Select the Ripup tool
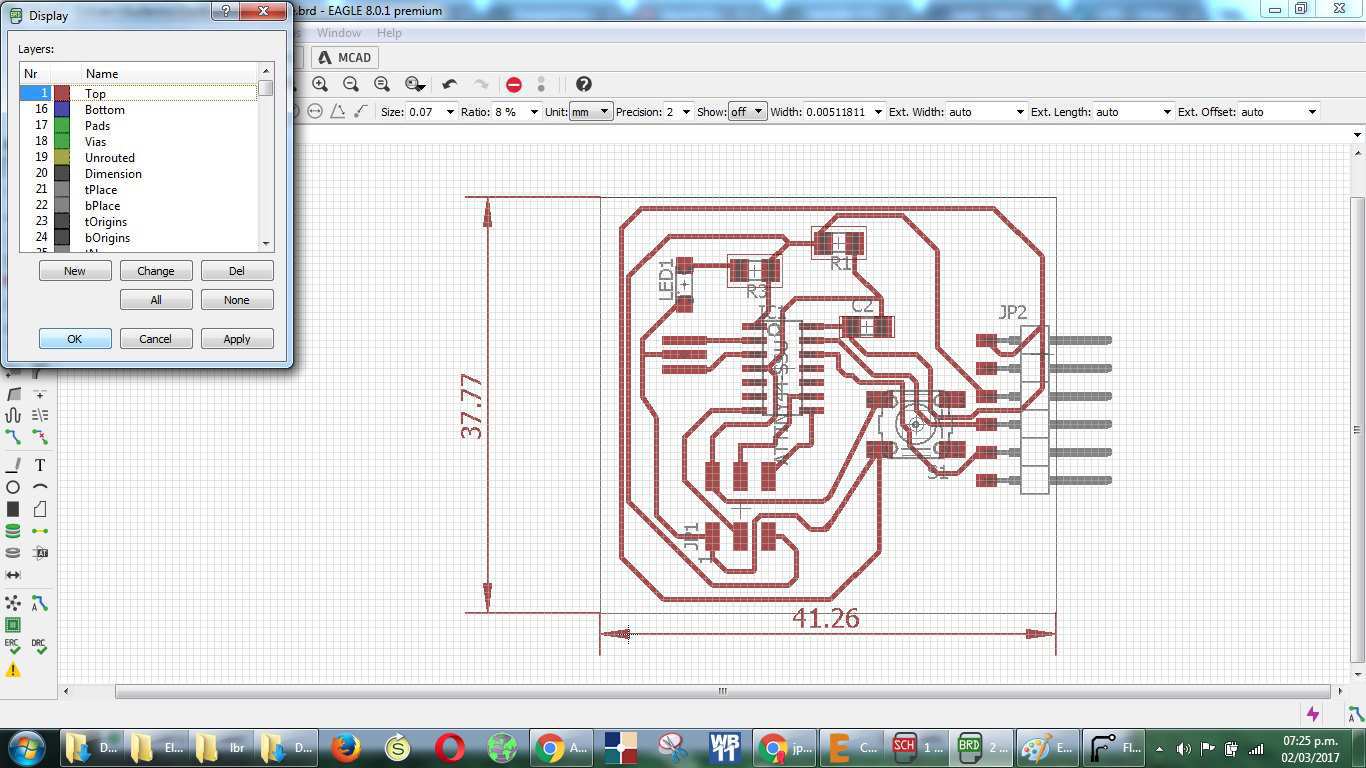The height and width of the screenshot is (768, 1366). tap(40, 437)
